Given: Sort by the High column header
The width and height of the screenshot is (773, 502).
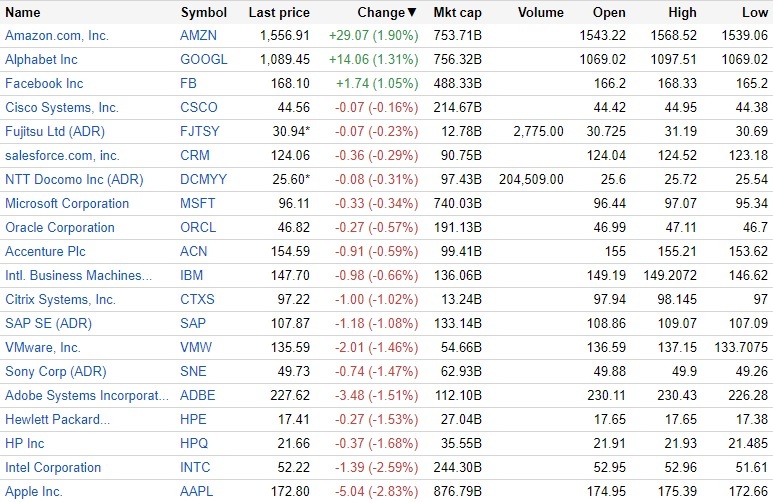Looking at the screenshot, I should 683,13.
